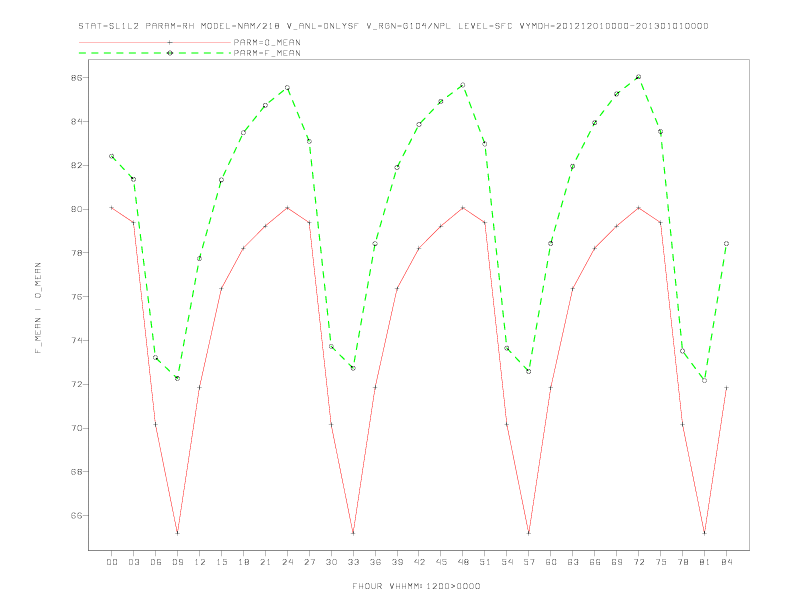Click x-axis tick label 51
Screen dimensions: 792x612
(x=485, y=562)
